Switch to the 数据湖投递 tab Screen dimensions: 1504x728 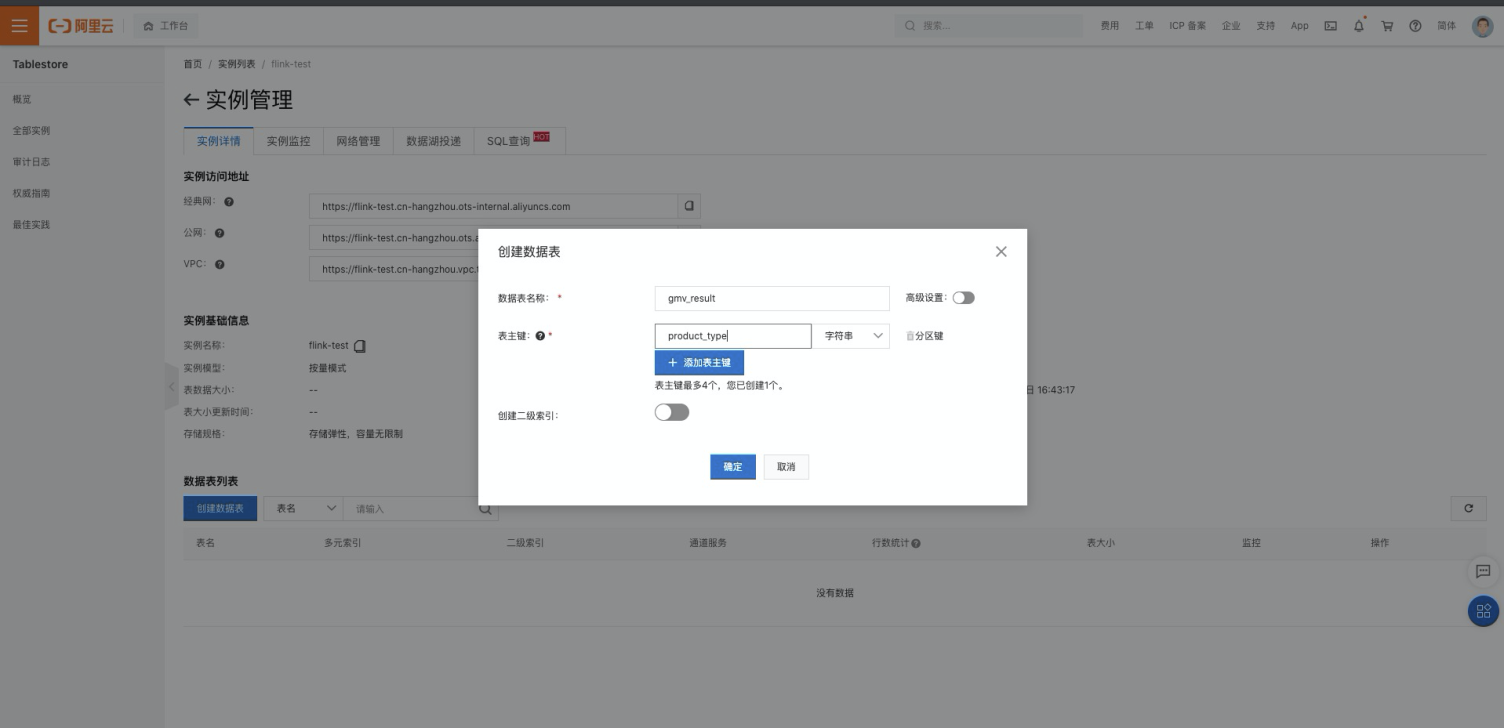434,141
